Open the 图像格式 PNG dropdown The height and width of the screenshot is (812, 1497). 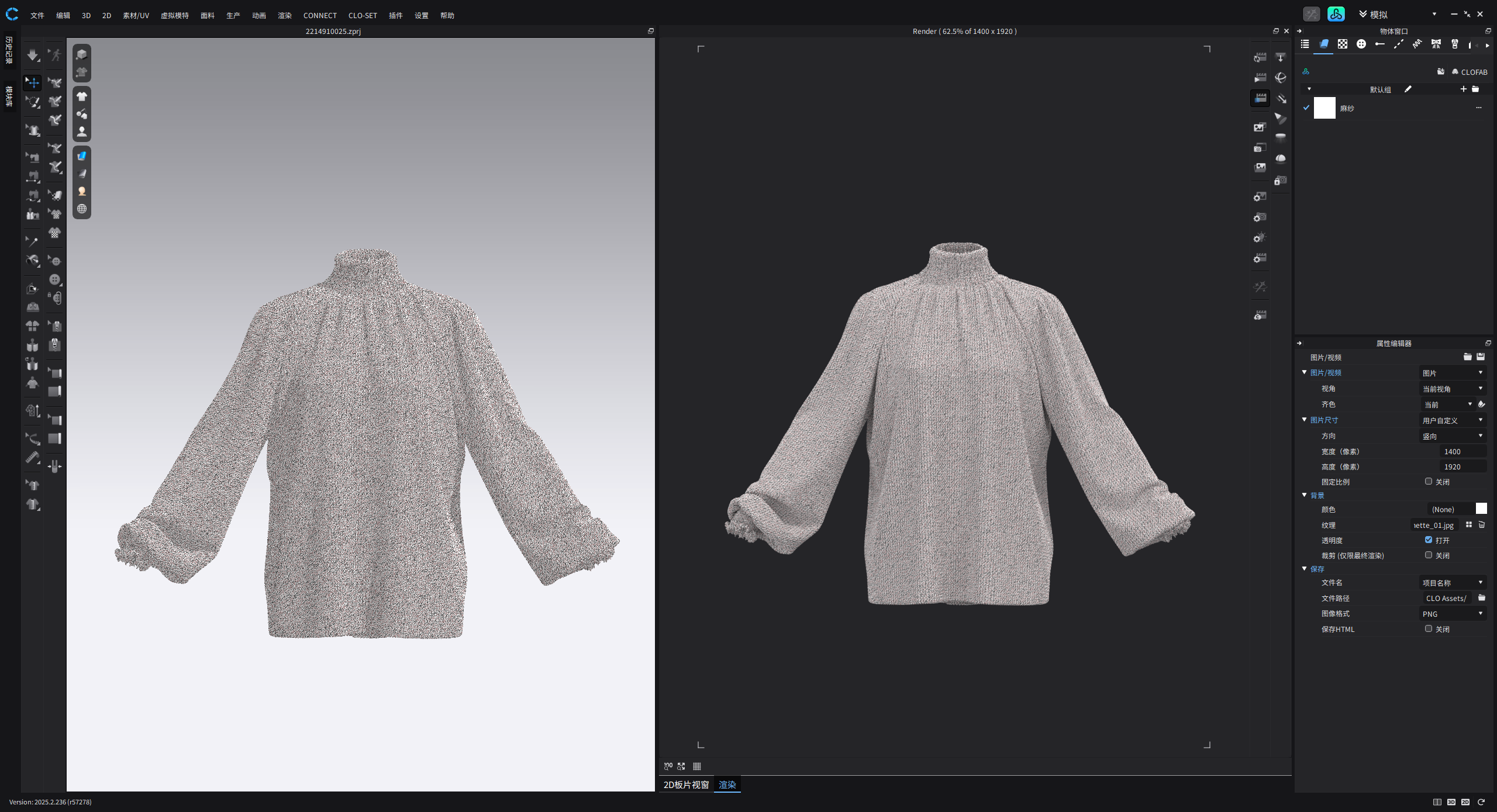1452,614
